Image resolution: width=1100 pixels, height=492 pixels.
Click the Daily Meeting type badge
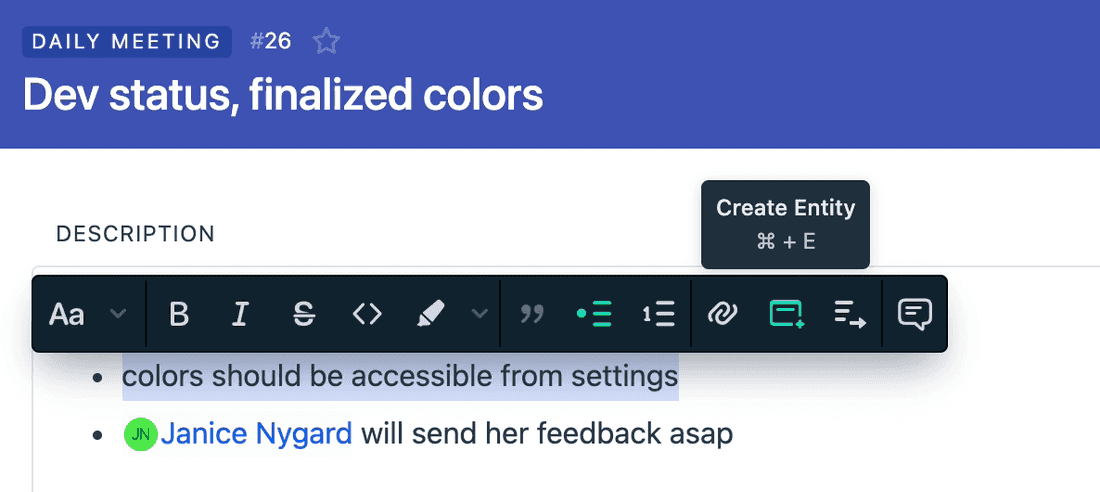click(127, 41)
